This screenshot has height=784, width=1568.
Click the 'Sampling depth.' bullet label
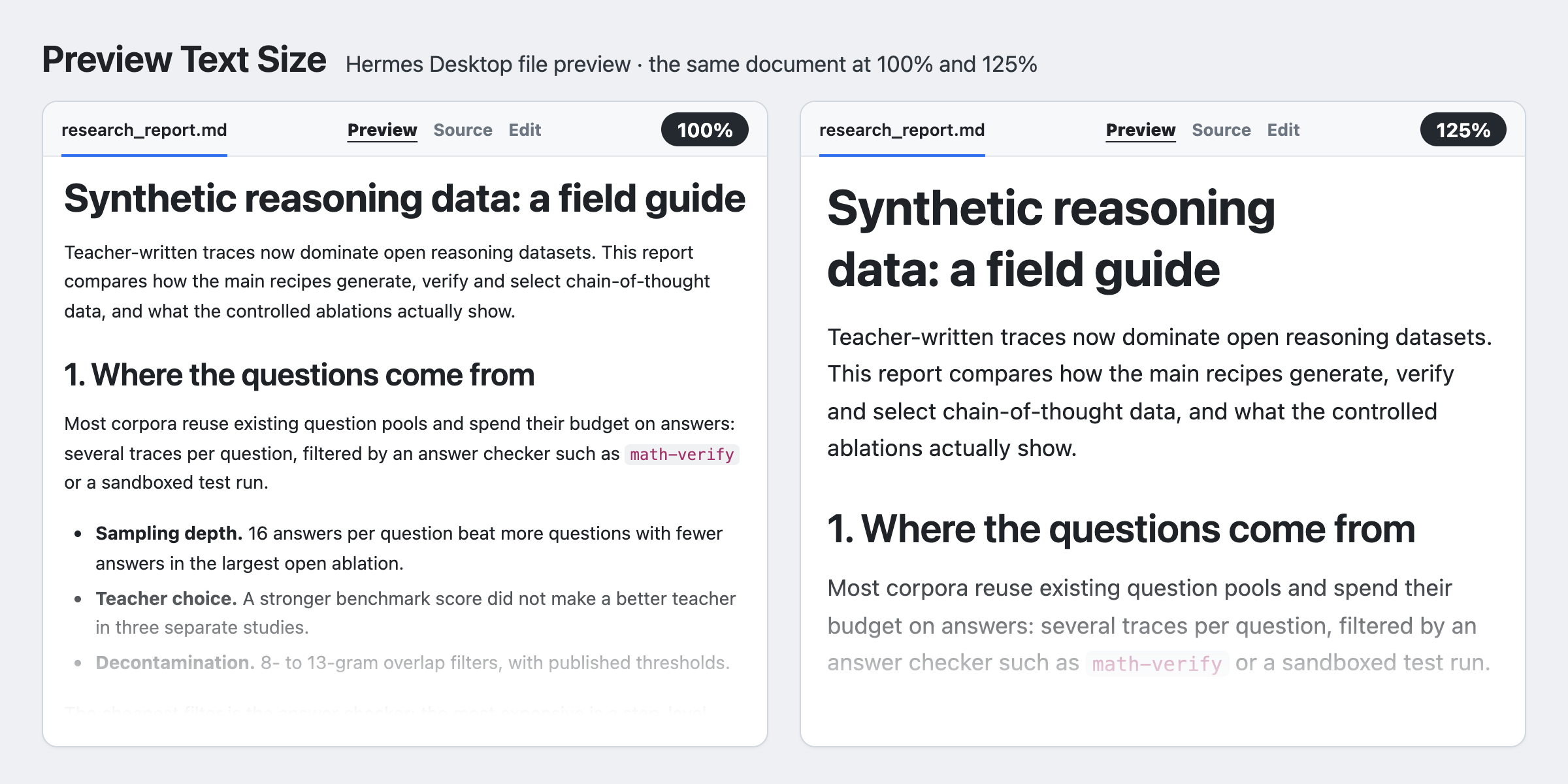pos(169,533)
